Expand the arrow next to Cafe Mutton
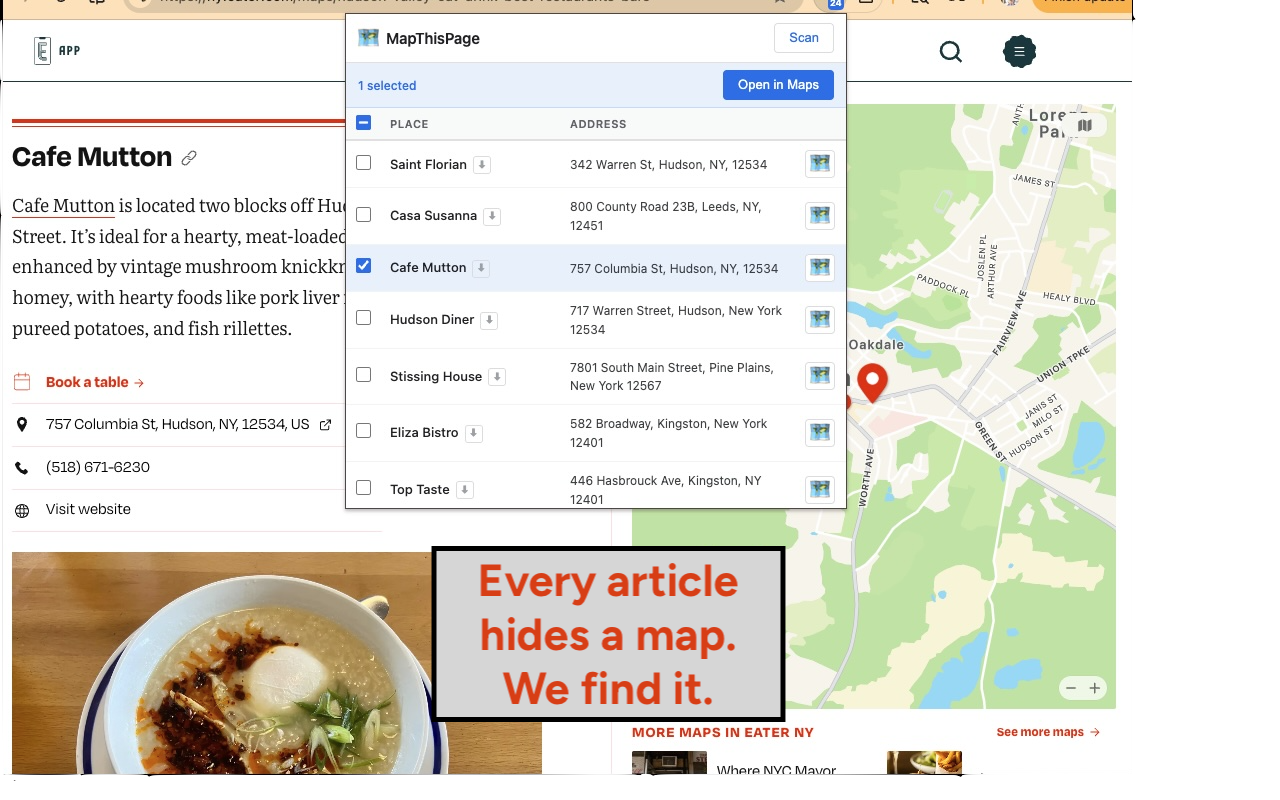 tap(481, 268)
